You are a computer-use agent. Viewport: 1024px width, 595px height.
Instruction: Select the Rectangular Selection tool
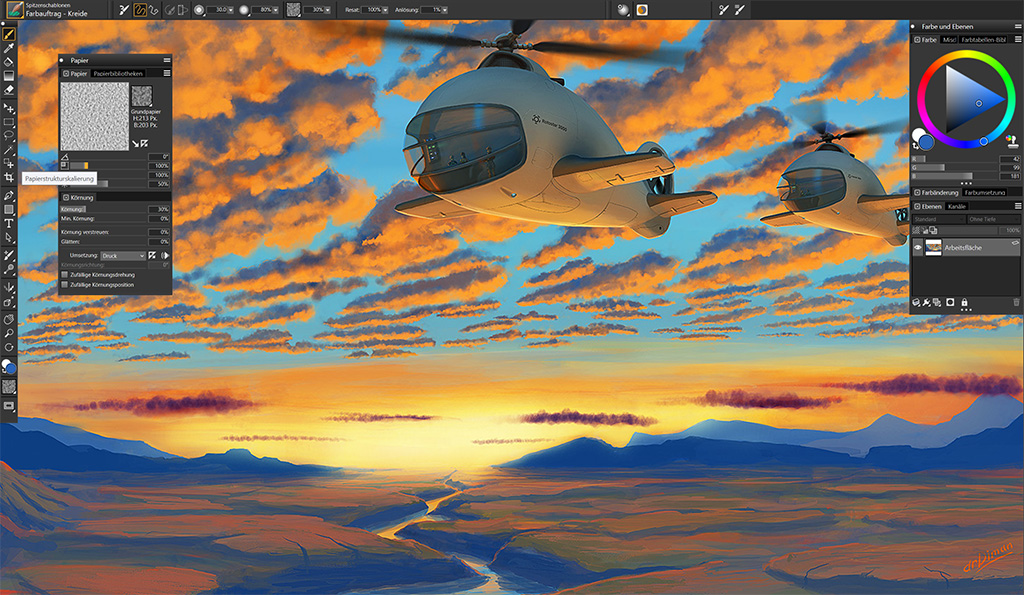(x=8, y=122)
